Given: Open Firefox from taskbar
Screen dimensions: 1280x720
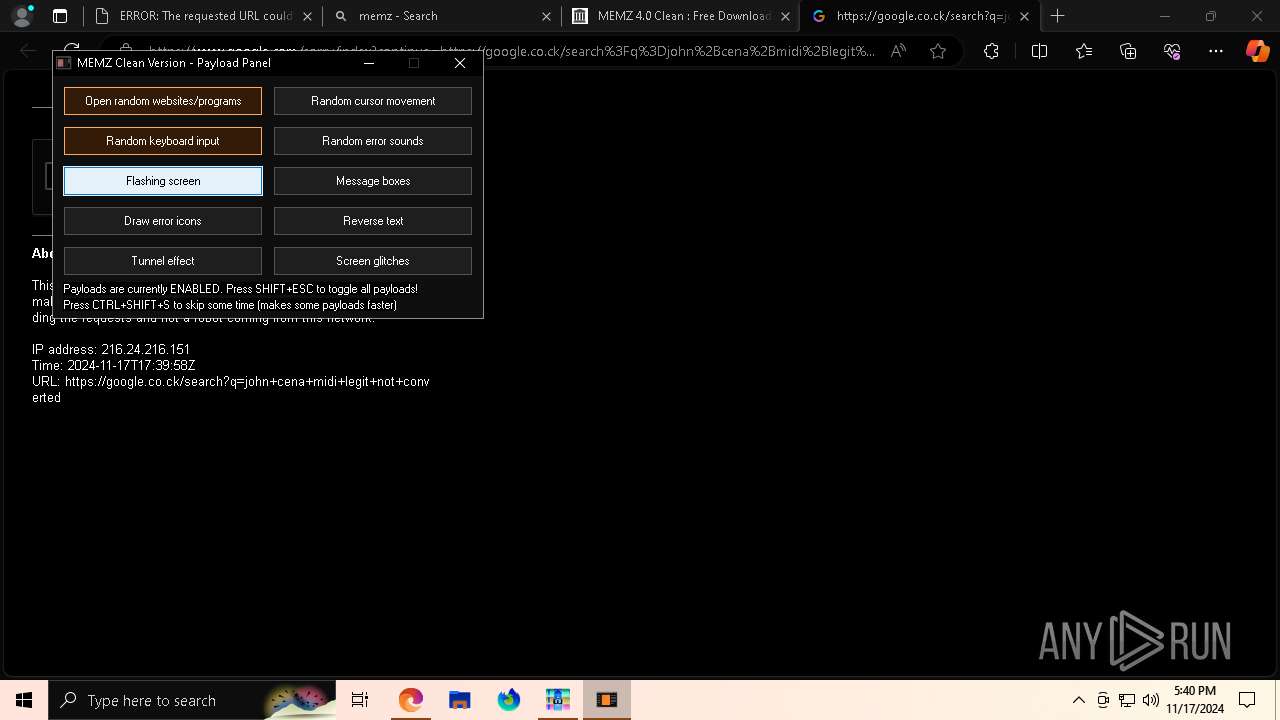Looking at the screenshot, I should (x=508, y=700).
